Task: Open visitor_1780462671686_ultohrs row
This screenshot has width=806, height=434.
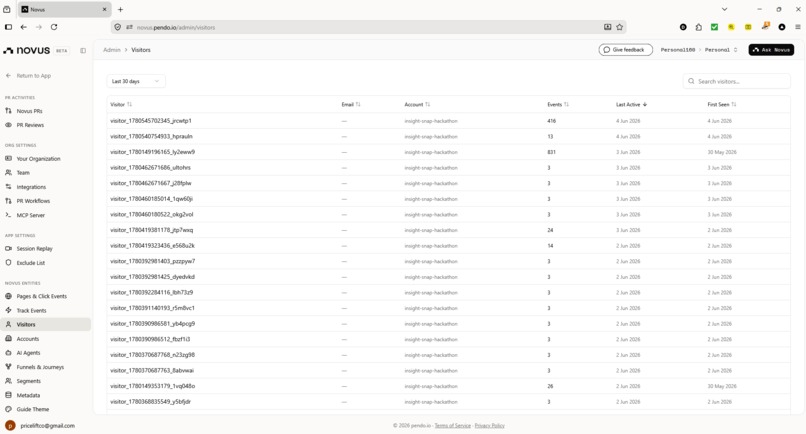Action: [x=448, y=168]
